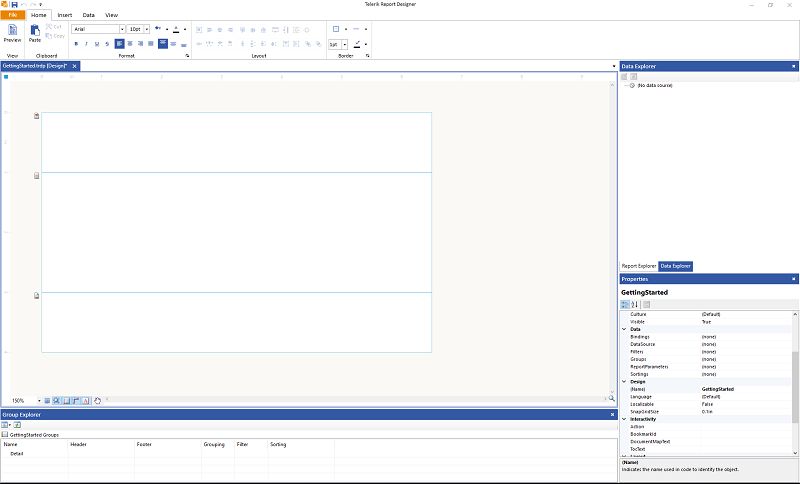Click the page header section icon
Viewport: 800px width, 484px height.
click(37, 116)
